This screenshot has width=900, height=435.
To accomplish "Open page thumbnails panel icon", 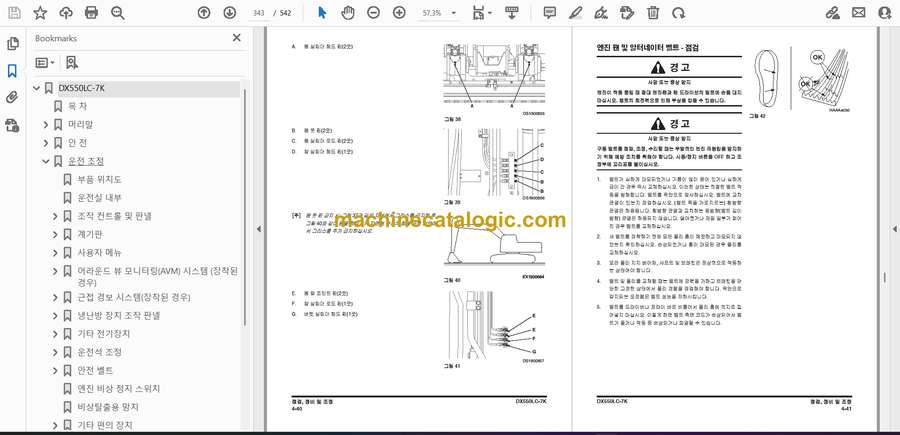I will point(13,44).
